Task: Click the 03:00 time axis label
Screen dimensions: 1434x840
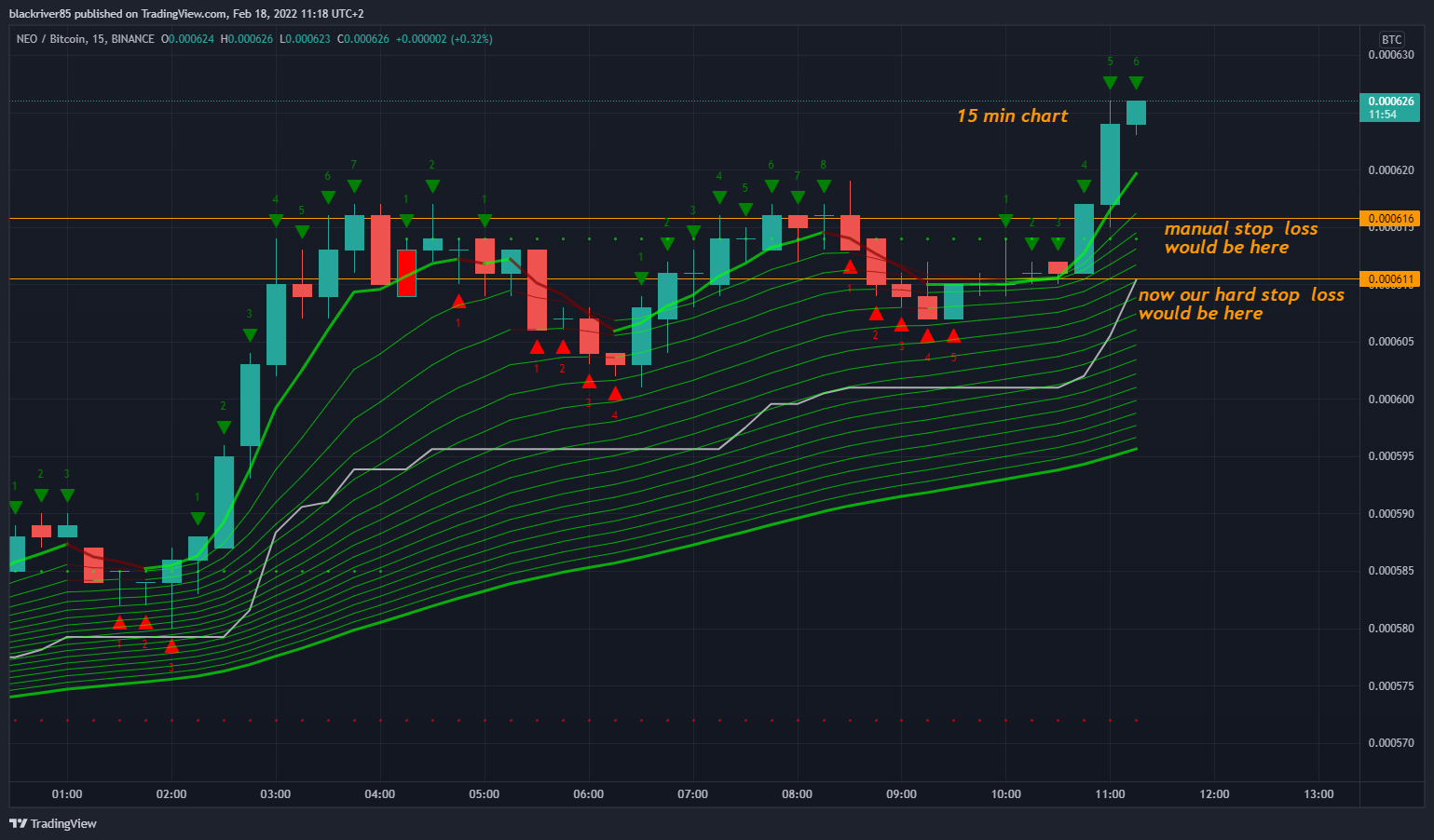Action: click(276, 794)
